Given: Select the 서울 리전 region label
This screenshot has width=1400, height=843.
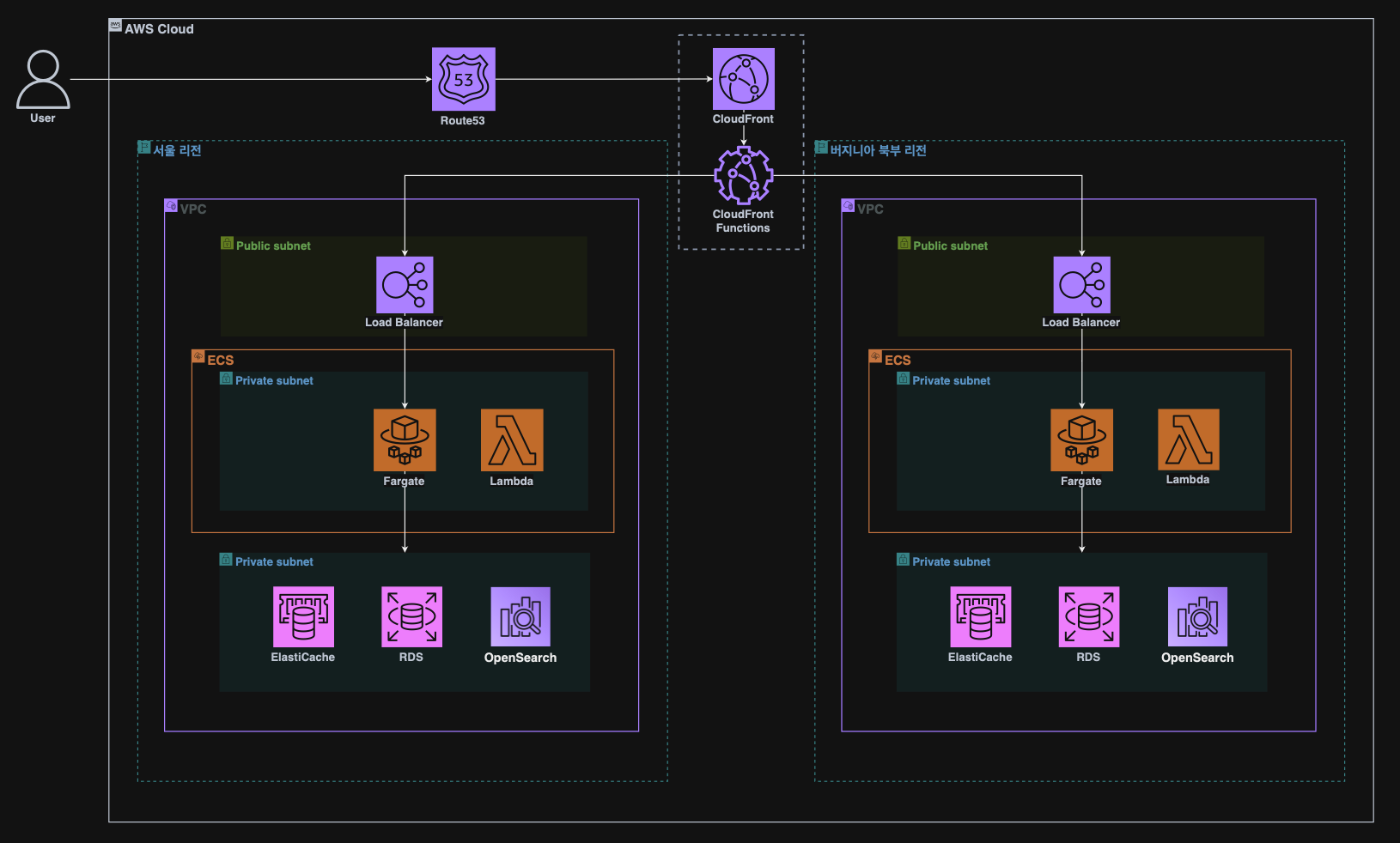Looking at the screenshot, I should [x=177, y=150].
